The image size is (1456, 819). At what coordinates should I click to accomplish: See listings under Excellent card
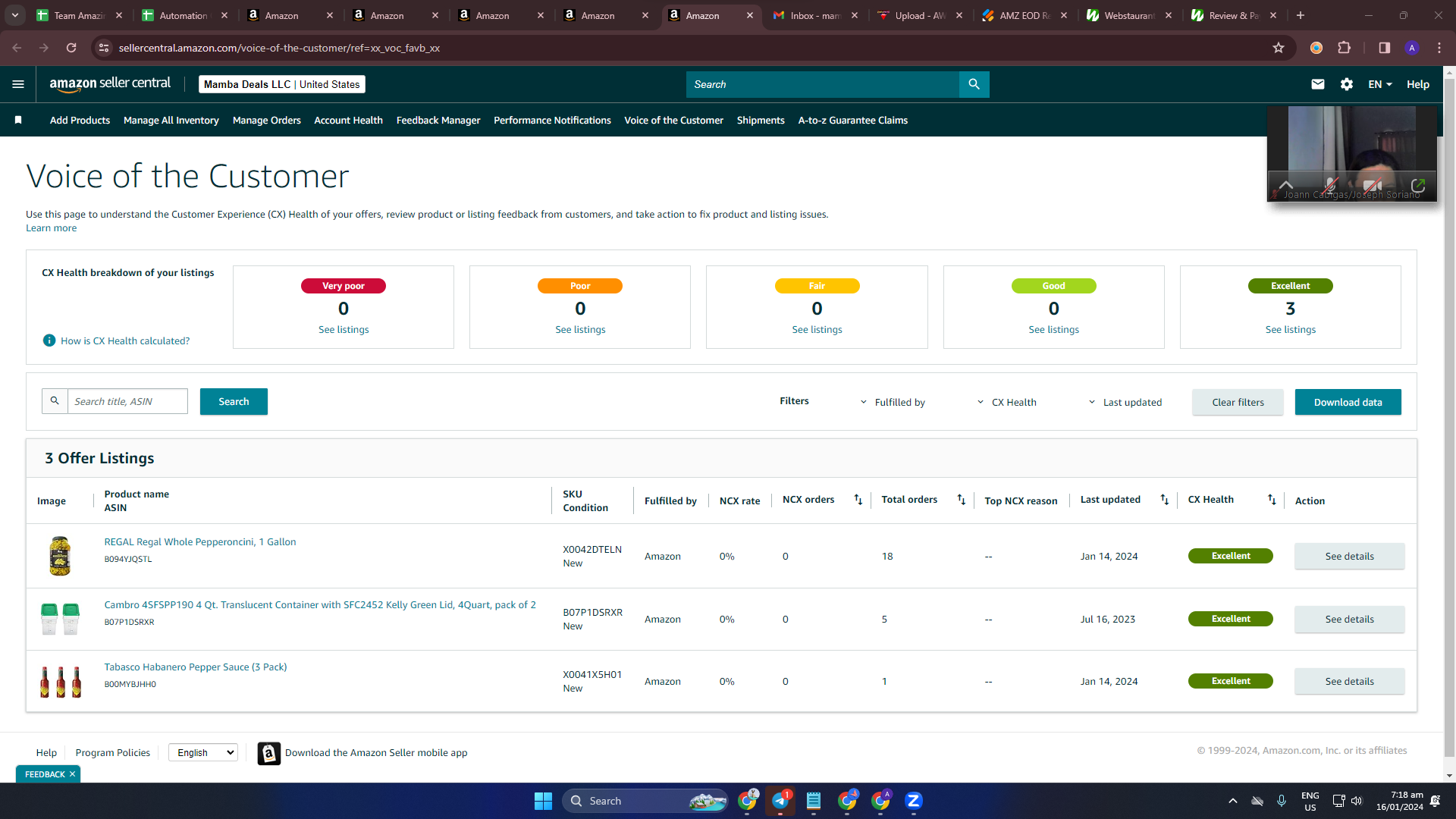click(x=1290, y=329)
